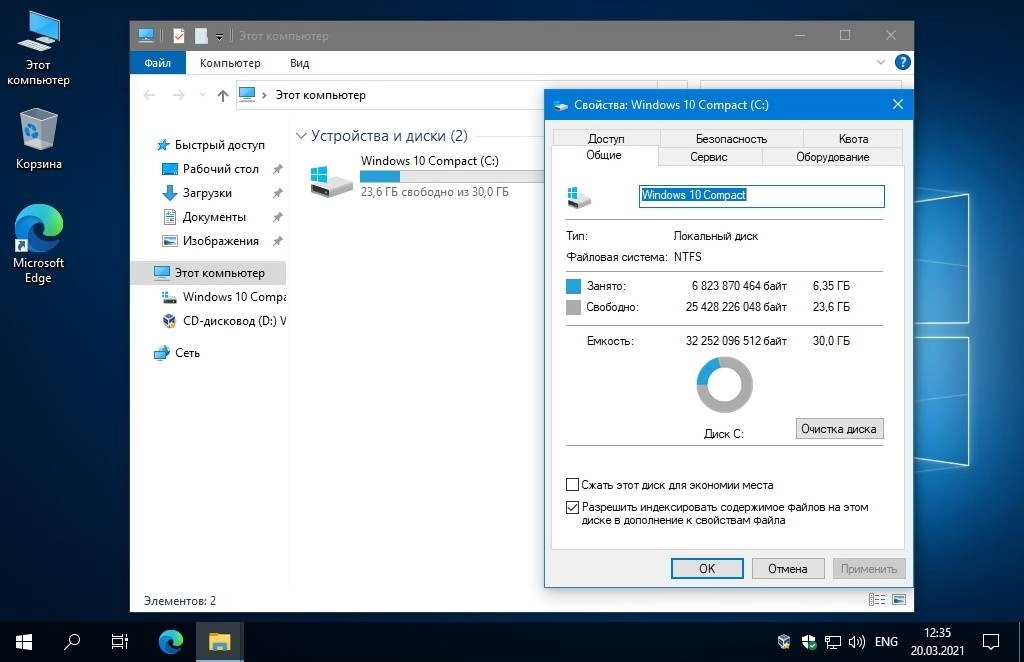The height and width of the screenshot is (662, 1024).
Task: Click Отмена in the properties dialog
Action: (x=788, y=569)
